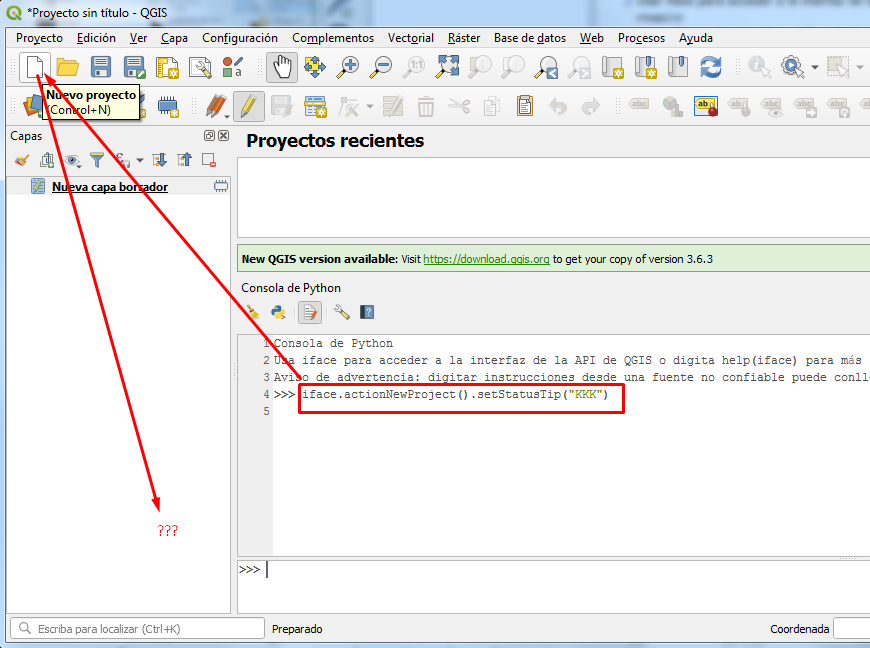
Task: Open the download.qgis.org link
Action: [x=486, y=259]
